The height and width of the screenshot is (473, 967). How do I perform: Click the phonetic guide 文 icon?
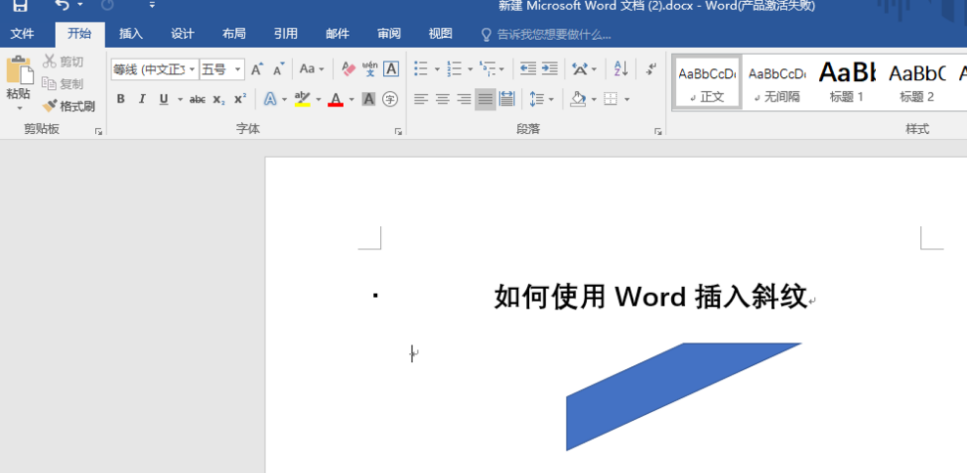tap(370, 69)
